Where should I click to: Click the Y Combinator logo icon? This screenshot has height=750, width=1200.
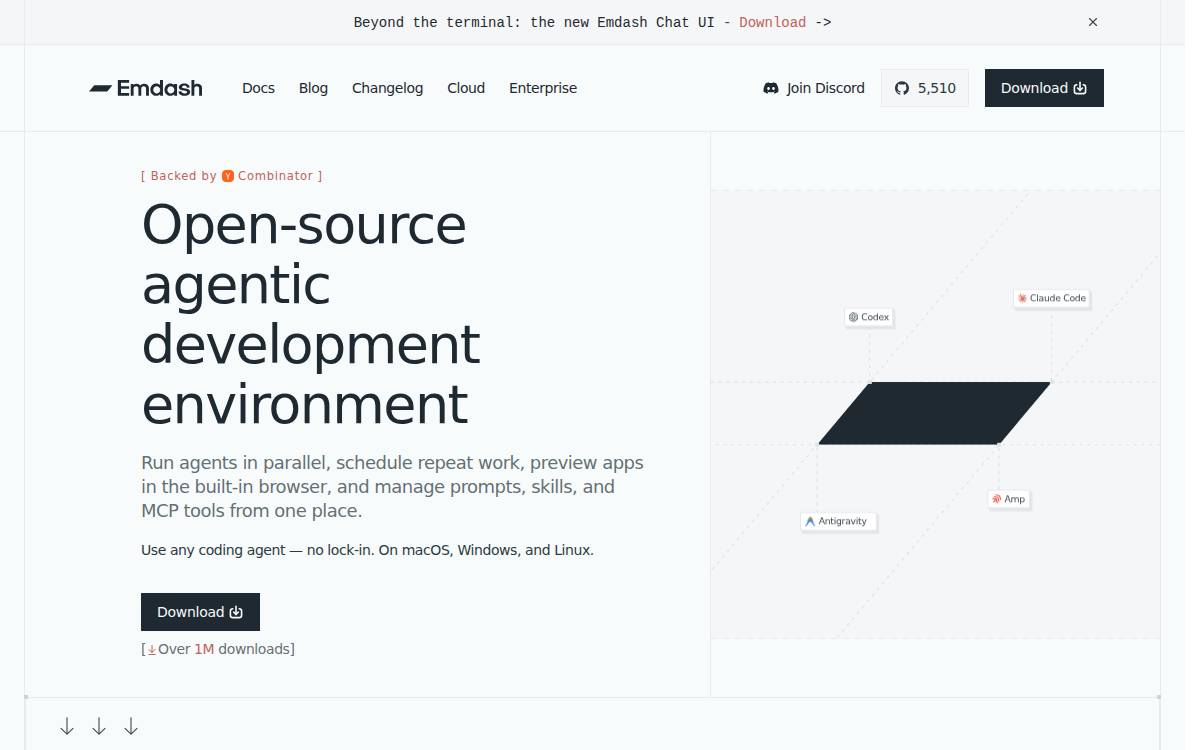click(228, 176)
